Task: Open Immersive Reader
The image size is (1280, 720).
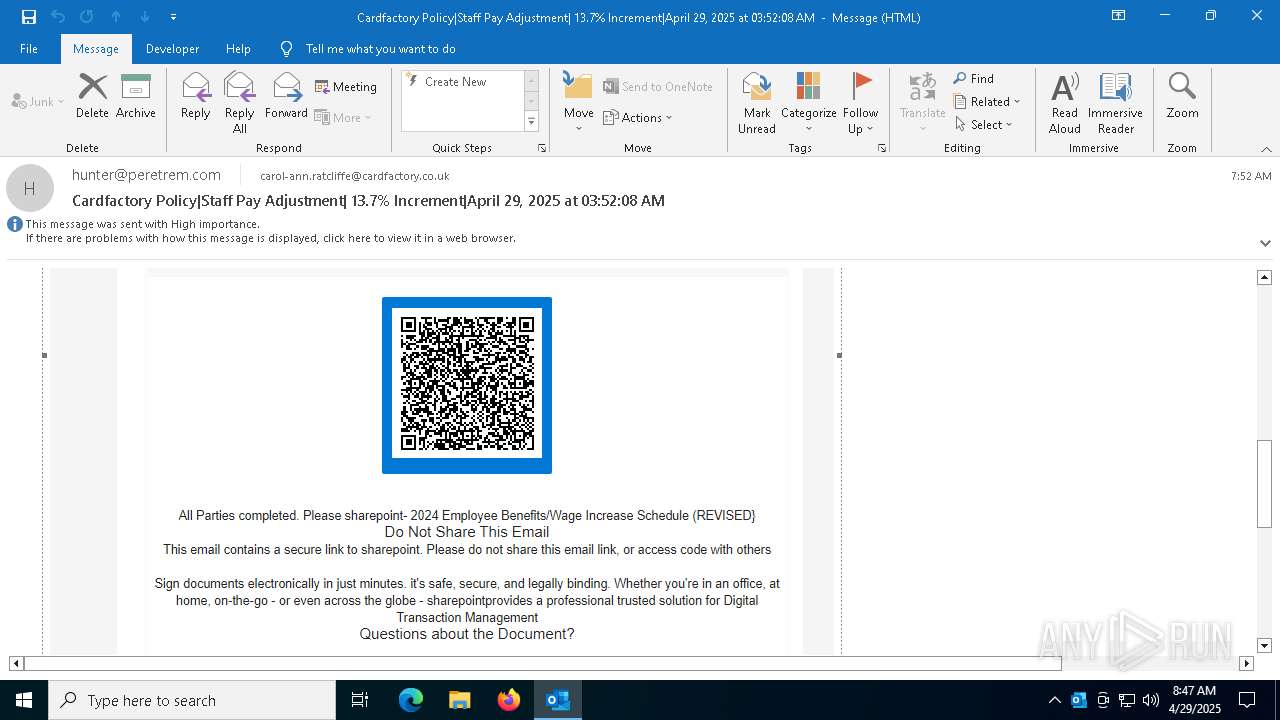Action: (1115, 103)
